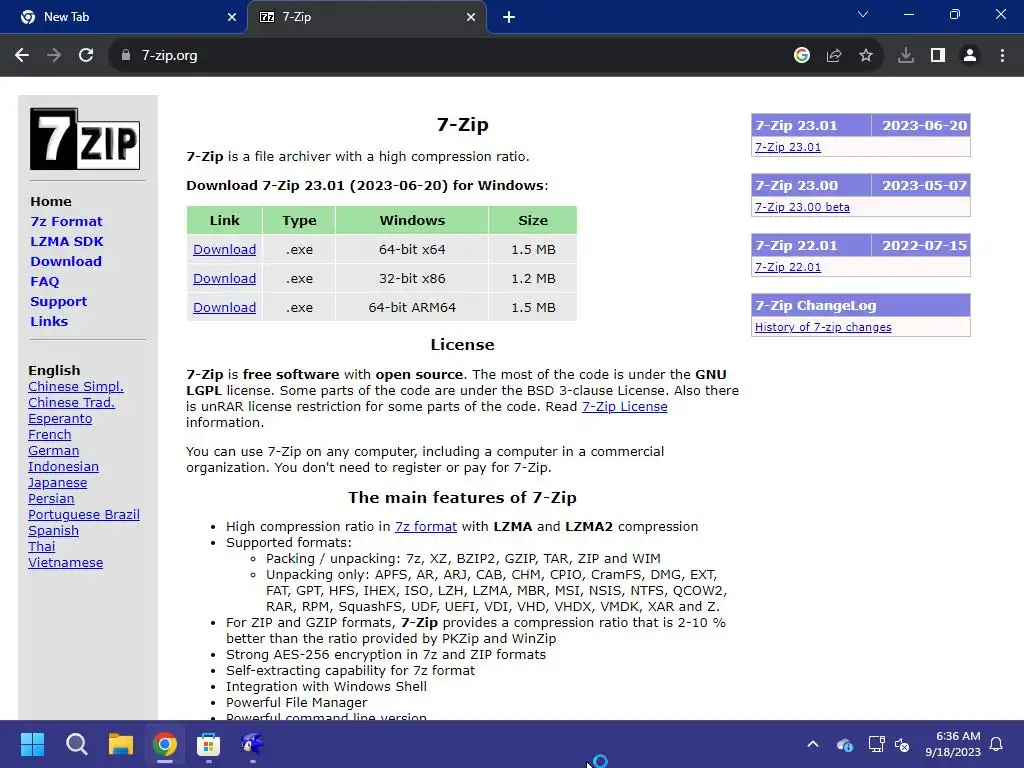1024x768 pixels.
Task: Switch language to Spanish
Action: point(54,530)
